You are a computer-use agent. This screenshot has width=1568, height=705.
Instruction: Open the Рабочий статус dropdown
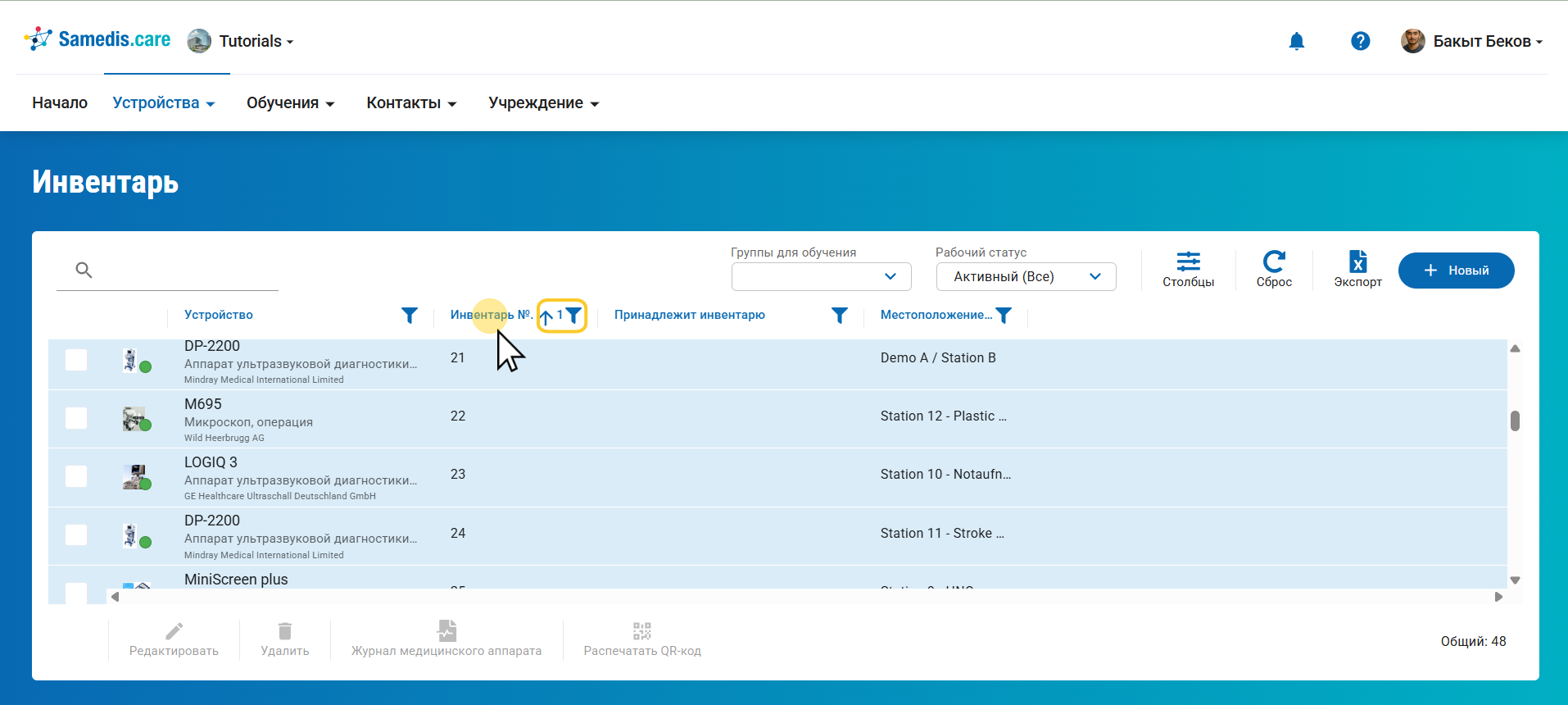pos(1026,277)
